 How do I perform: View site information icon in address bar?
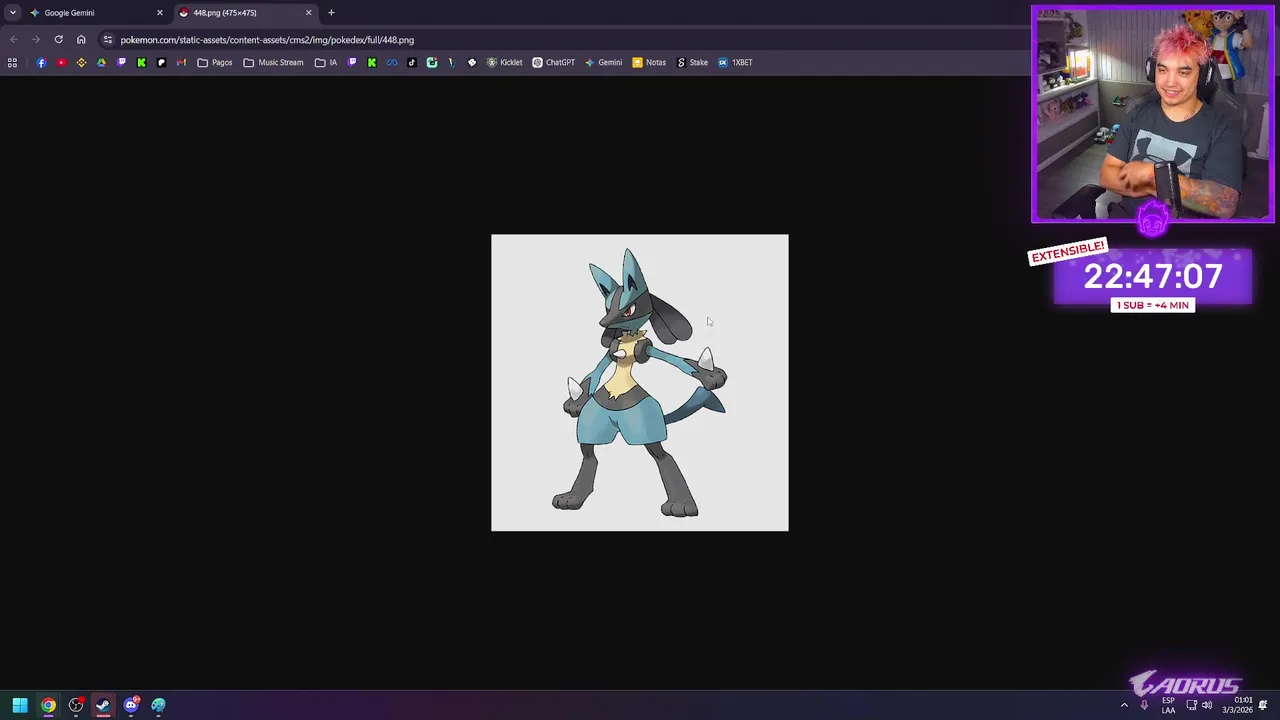pos(107,40)
